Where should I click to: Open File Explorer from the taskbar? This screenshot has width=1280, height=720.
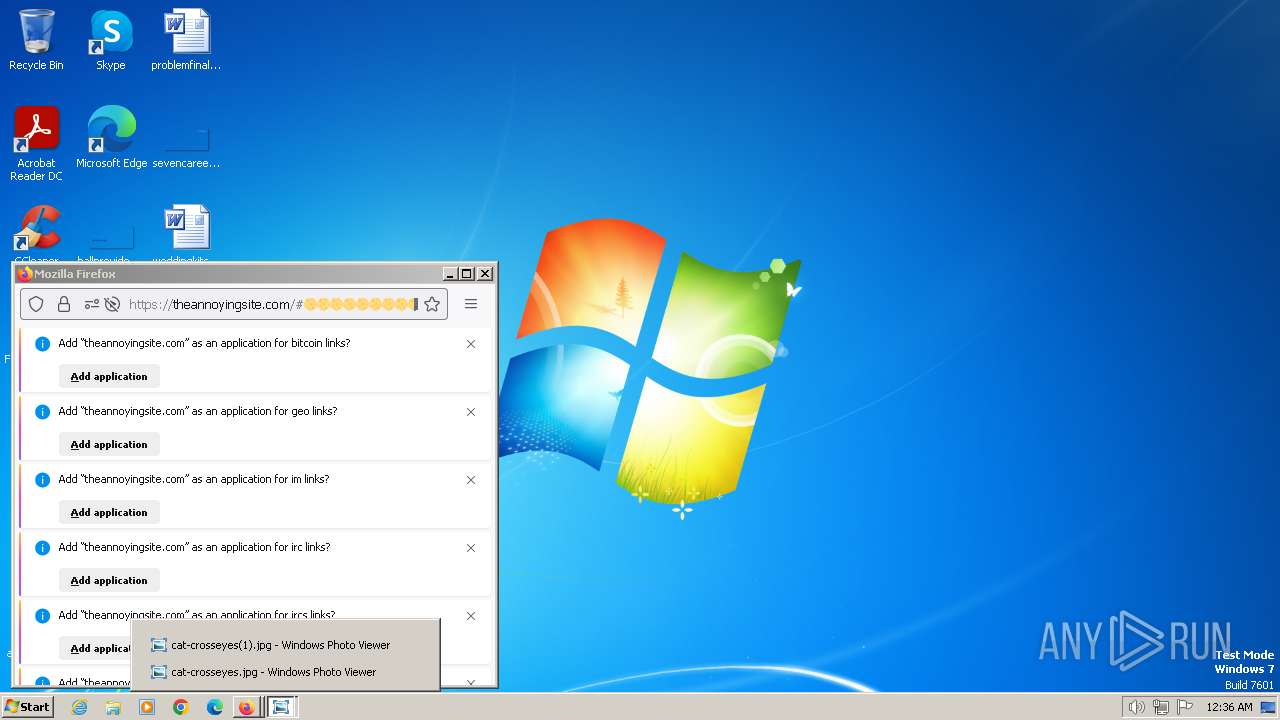113,707
